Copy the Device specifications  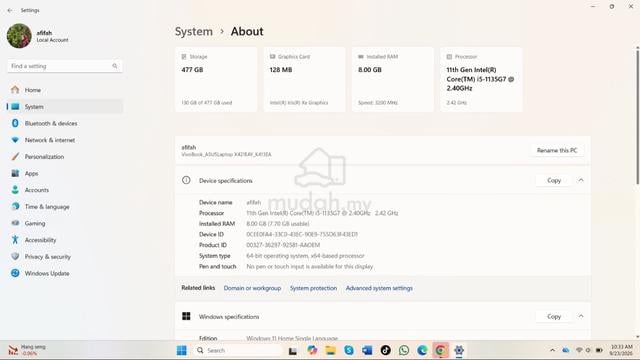coord(554,180)
